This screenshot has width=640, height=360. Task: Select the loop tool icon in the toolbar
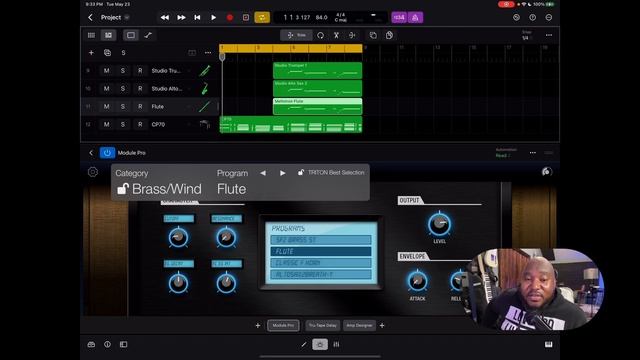tap(320, 36)
